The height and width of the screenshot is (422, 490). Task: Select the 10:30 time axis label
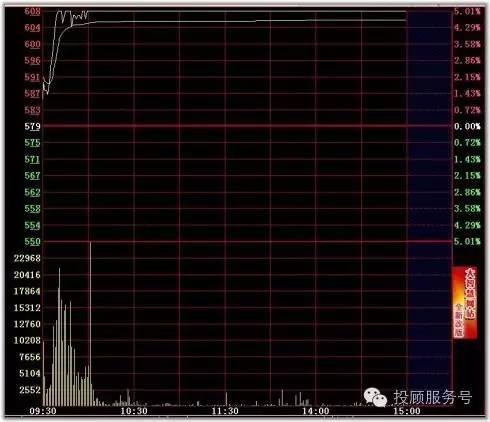134,411
